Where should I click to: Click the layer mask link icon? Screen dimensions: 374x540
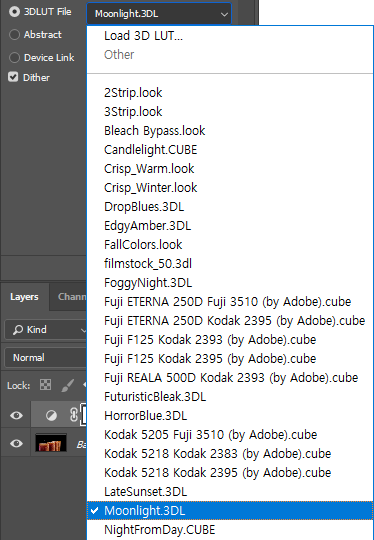coord(74,415)
